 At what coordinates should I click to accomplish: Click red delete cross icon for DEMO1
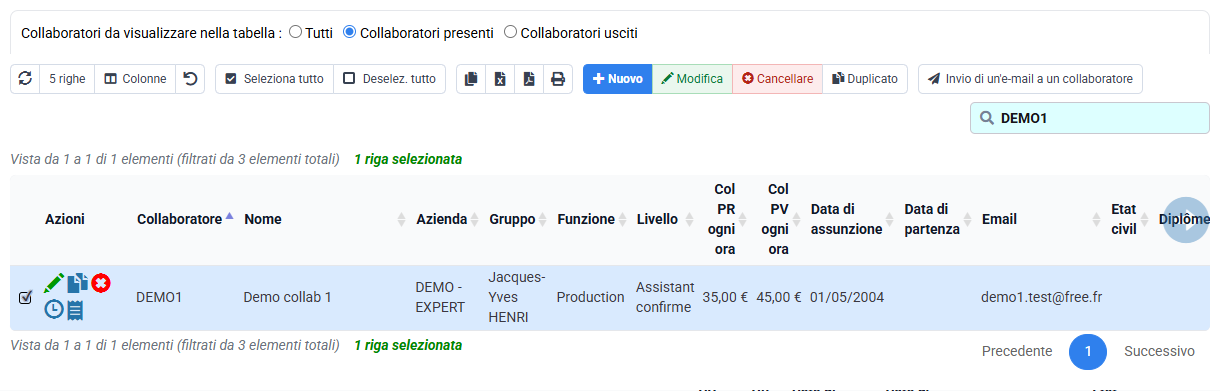pos(101,284)
